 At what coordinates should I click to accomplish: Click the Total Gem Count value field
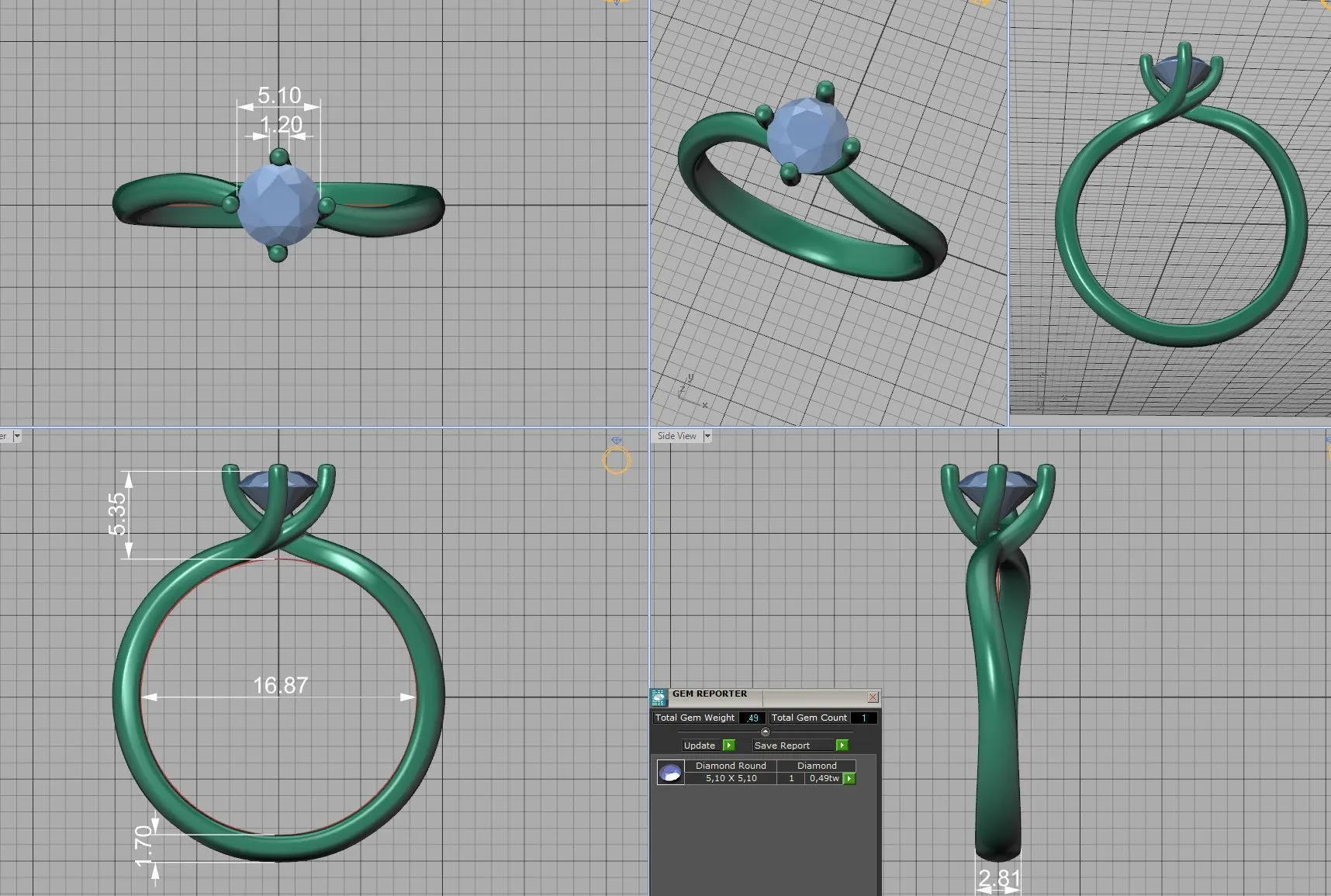(863, 718)
